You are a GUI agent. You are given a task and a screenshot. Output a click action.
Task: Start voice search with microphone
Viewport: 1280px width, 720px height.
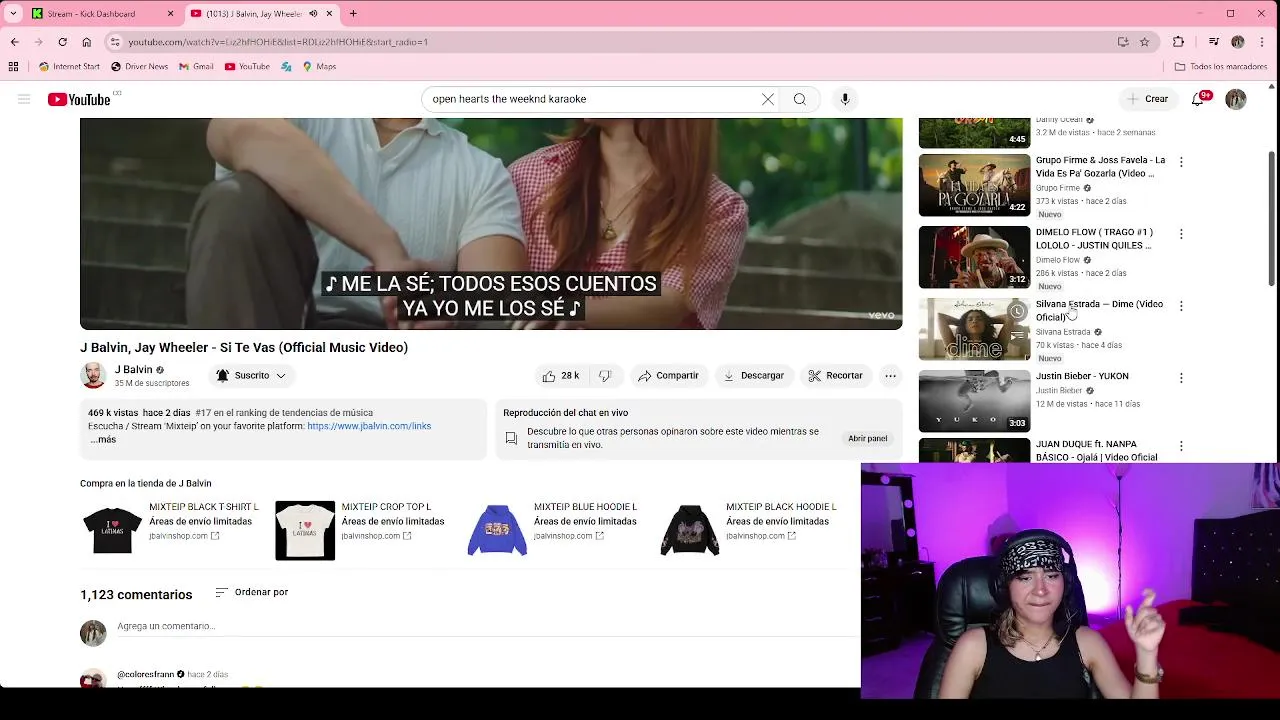(845, 99)
